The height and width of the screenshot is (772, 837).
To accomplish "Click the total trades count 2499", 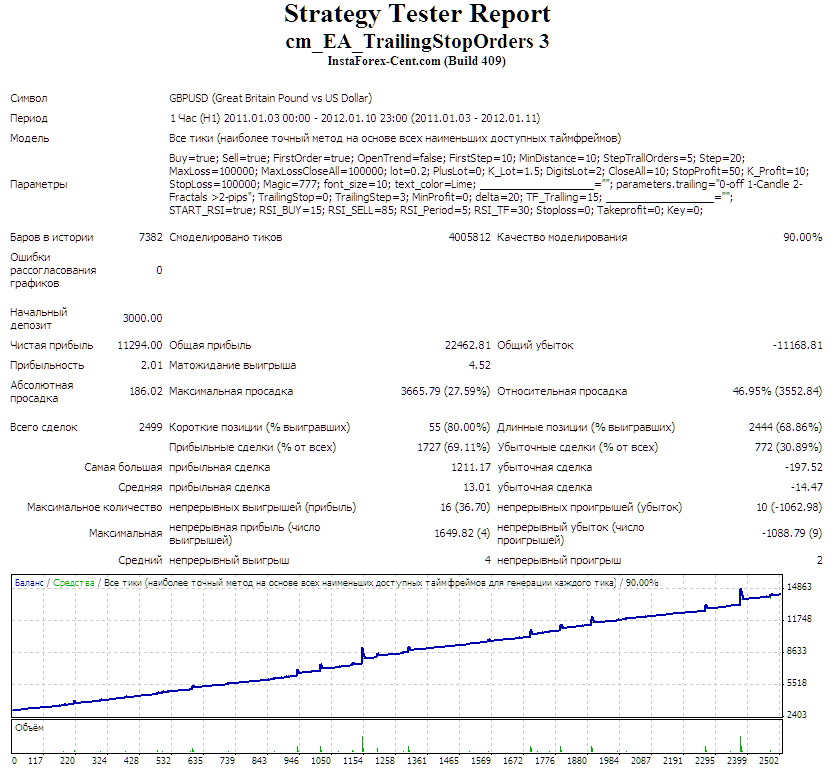I will point(150,427).
